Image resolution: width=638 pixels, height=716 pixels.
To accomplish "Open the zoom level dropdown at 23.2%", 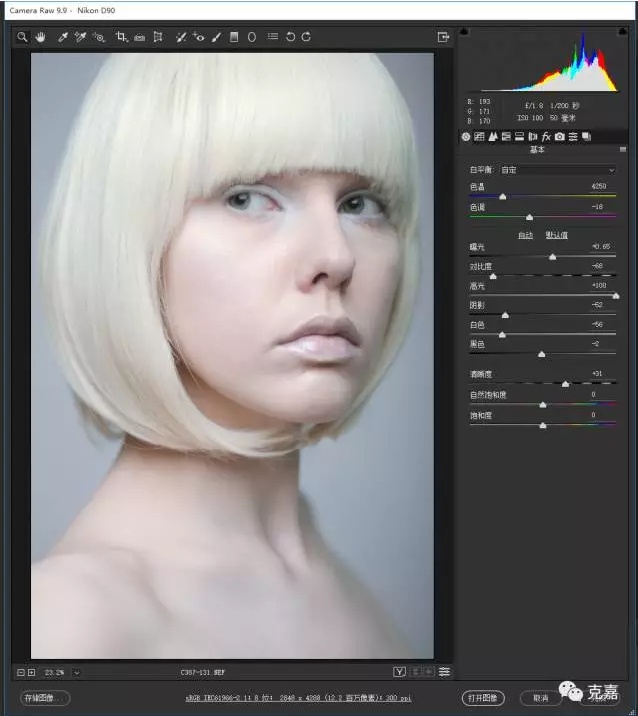I will point(76,672).
